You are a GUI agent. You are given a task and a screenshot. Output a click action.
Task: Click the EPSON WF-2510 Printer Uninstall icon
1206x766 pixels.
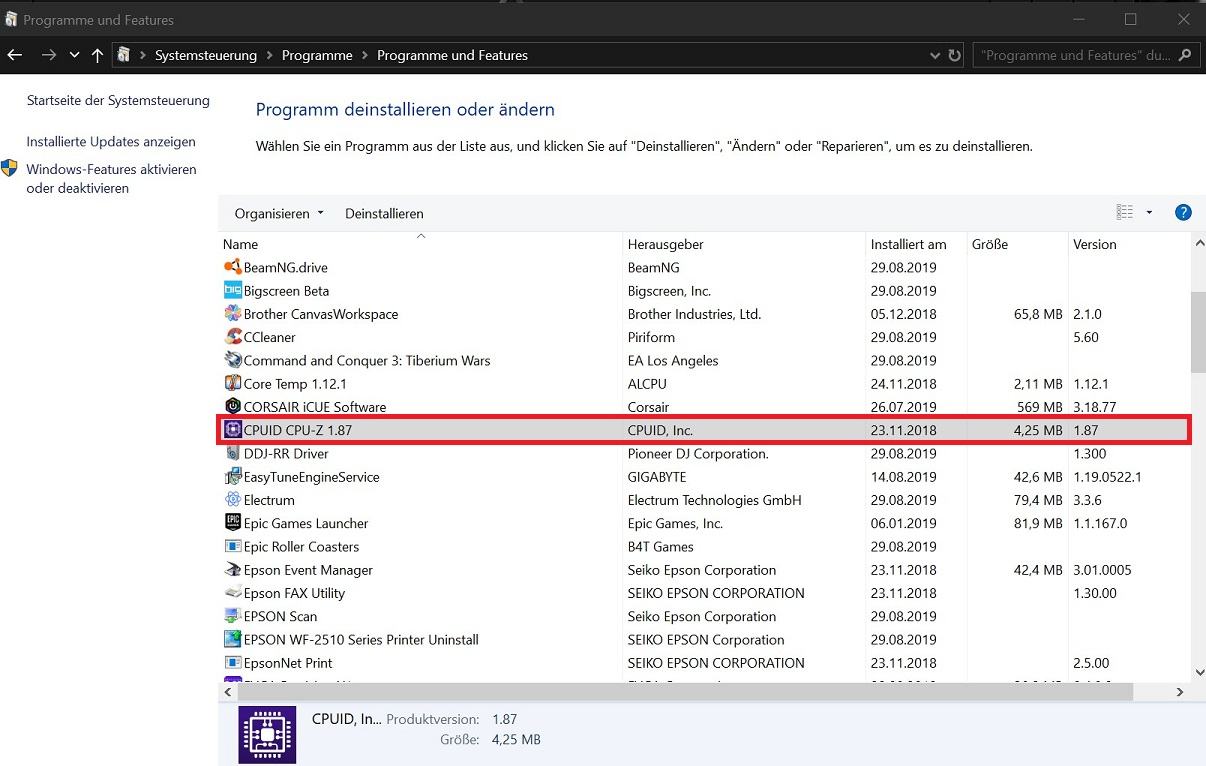232,640
